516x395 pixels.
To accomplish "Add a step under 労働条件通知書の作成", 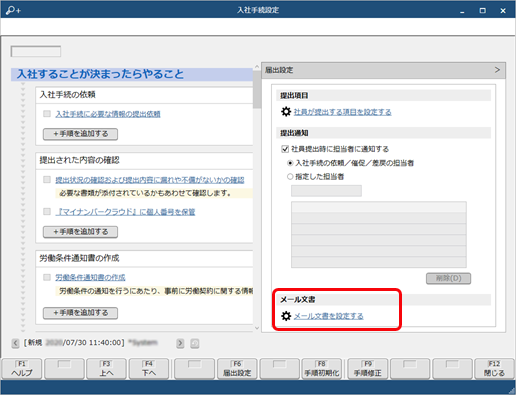I will 80,313.
